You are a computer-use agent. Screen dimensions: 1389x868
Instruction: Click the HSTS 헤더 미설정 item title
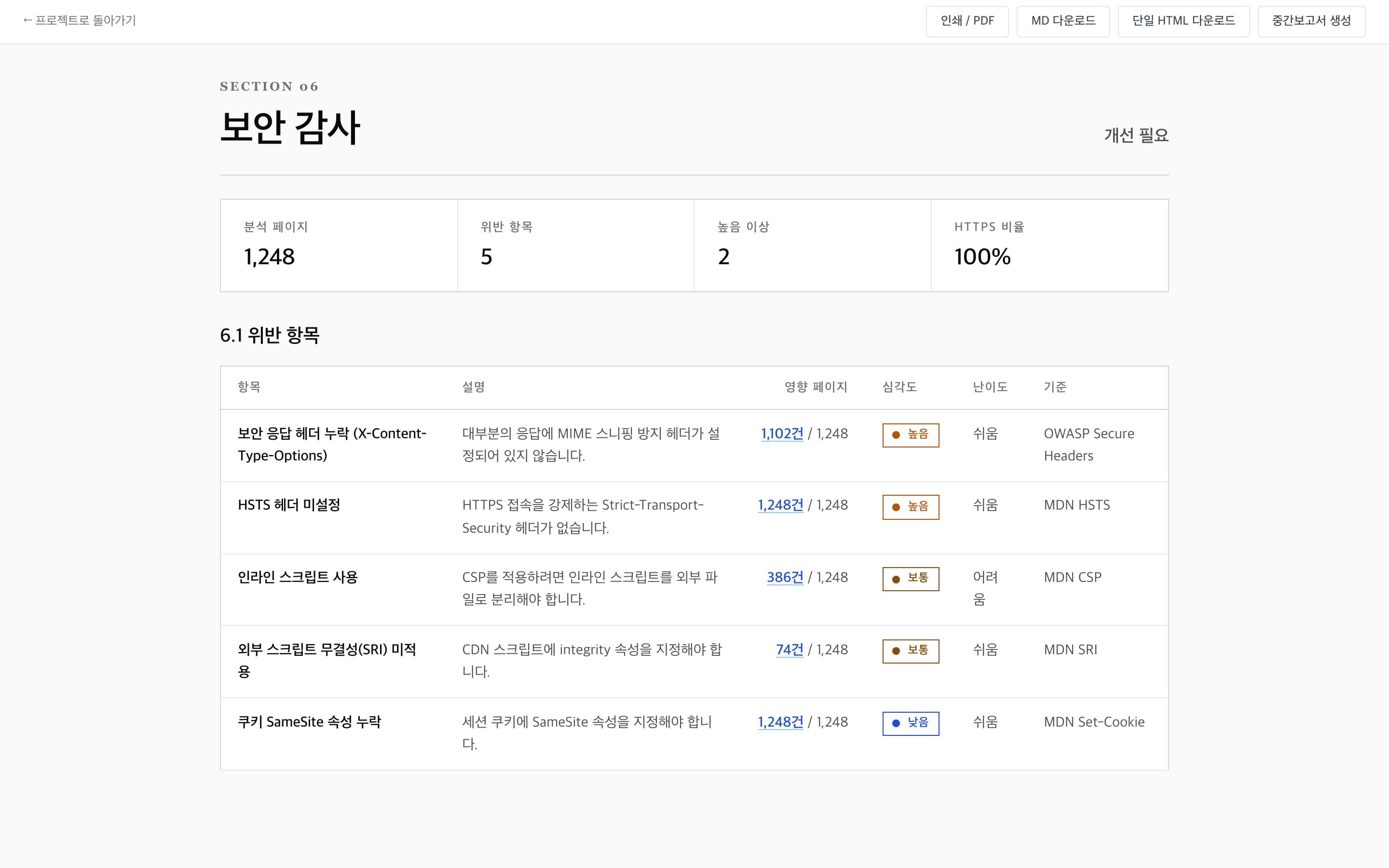click(289, 505)
